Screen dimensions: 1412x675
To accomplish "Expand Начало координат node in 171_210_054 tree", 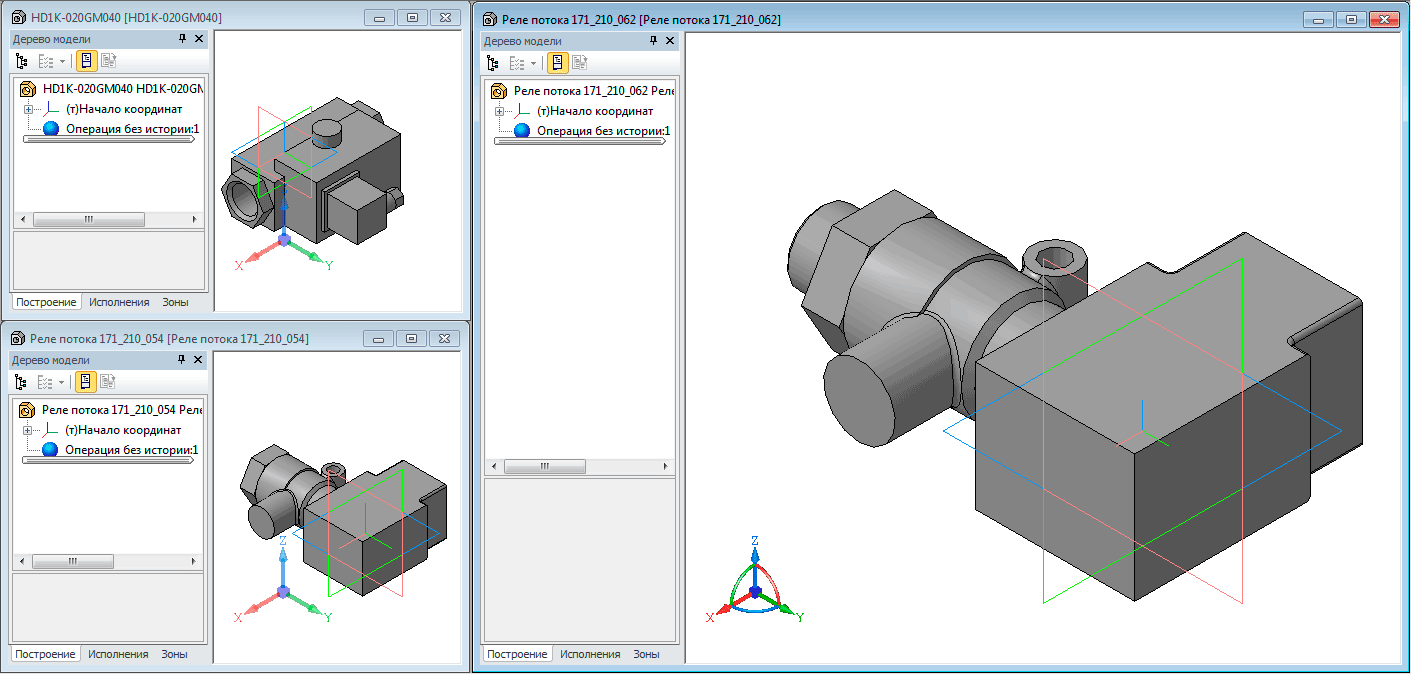I will pyautogui.click(x=28, y=431).
